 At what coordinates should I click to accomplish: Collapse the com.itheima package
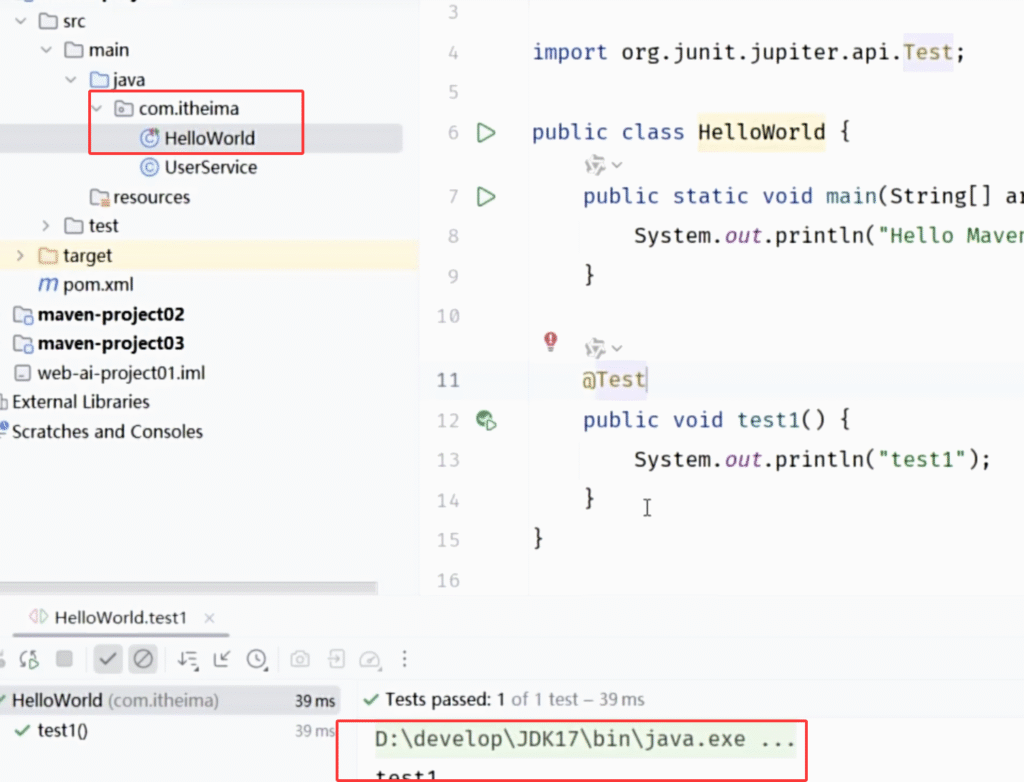[x=96, y=108]
